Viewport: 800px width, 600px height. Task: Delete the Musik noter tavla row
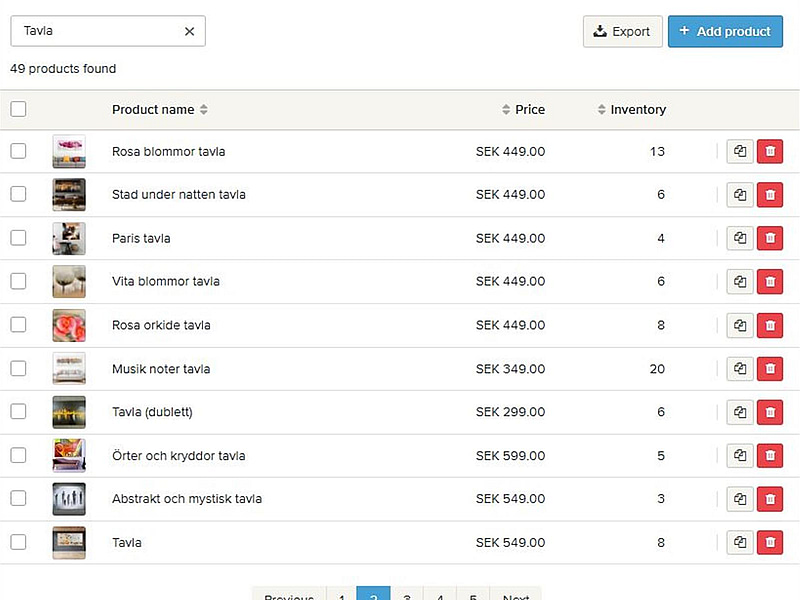point(769,369)
